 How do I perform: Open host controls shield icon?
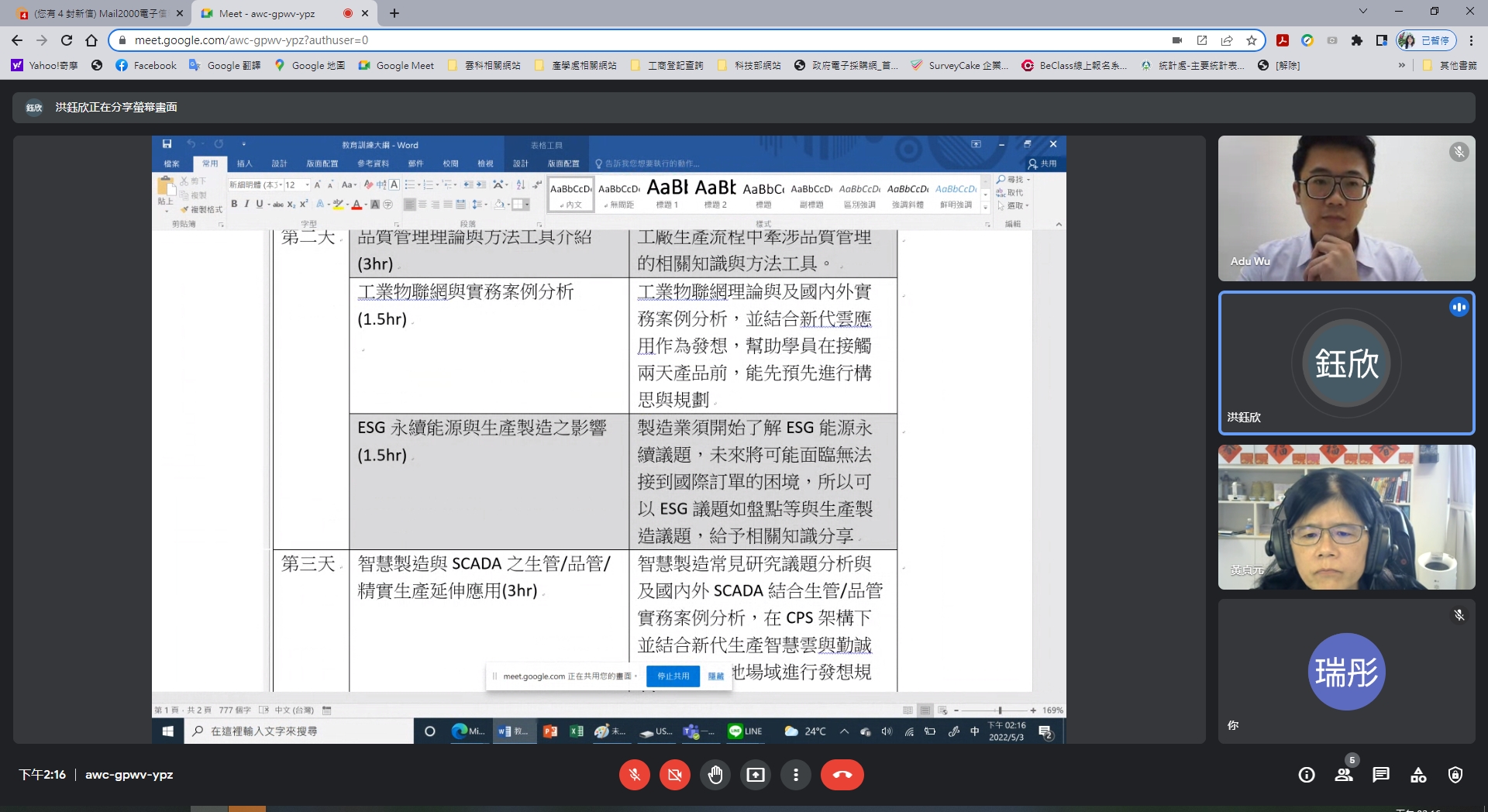pos(1455,775)
